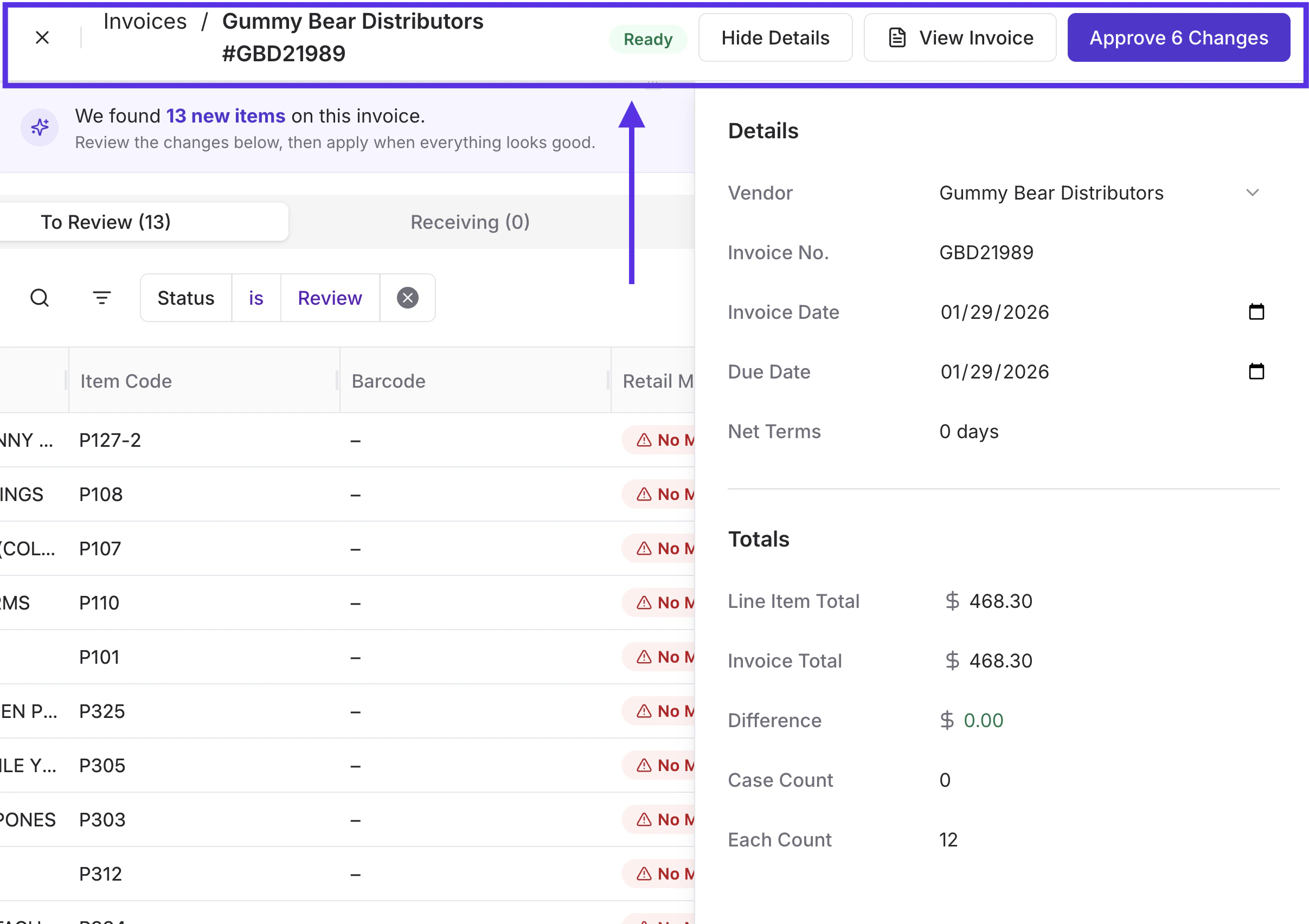
Task: Remove the Status filter with the X icon
Action: (x=407, y=298)
